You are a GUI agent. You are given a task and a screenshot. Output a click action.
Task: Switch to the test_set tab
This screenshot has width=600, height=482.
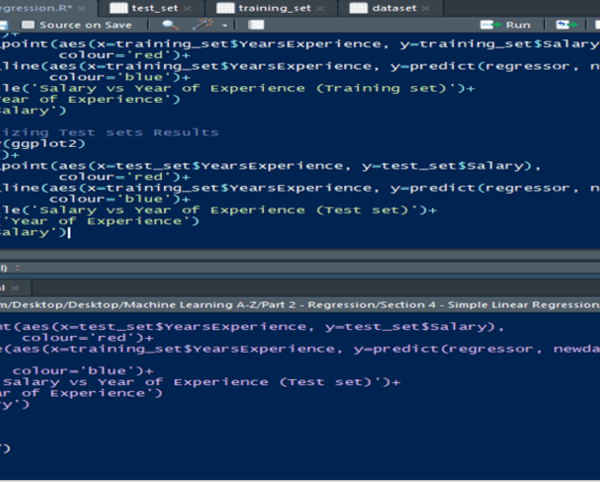[155, 7]
